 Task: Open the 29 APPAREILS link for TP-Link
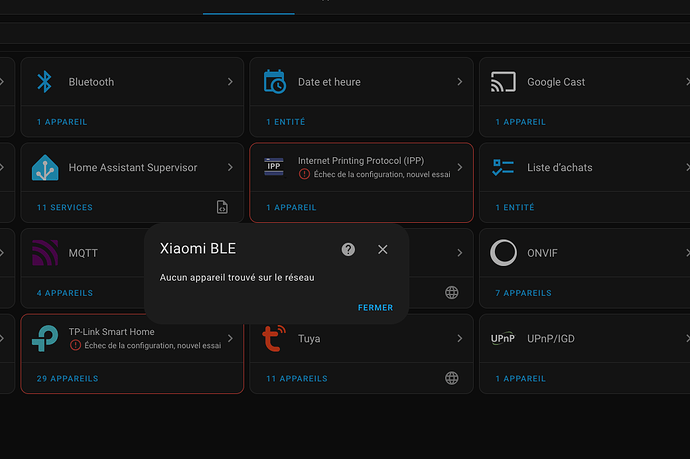click(67, 379)
